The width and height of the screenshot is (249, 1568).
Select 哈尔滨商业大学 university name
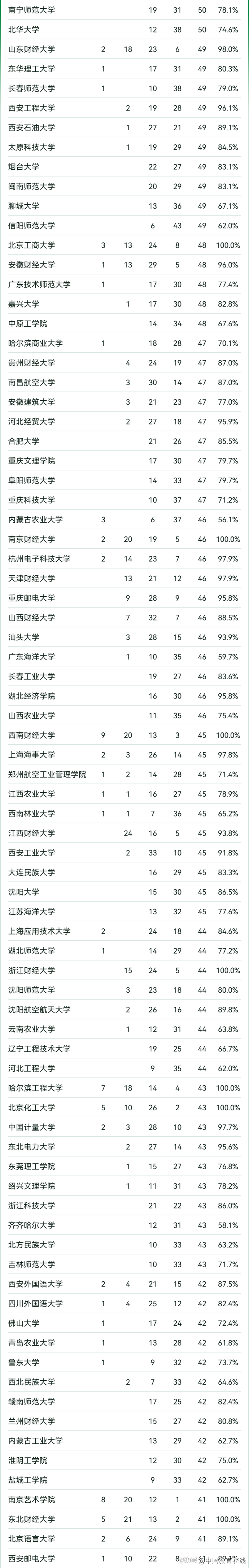click(35, 343)
